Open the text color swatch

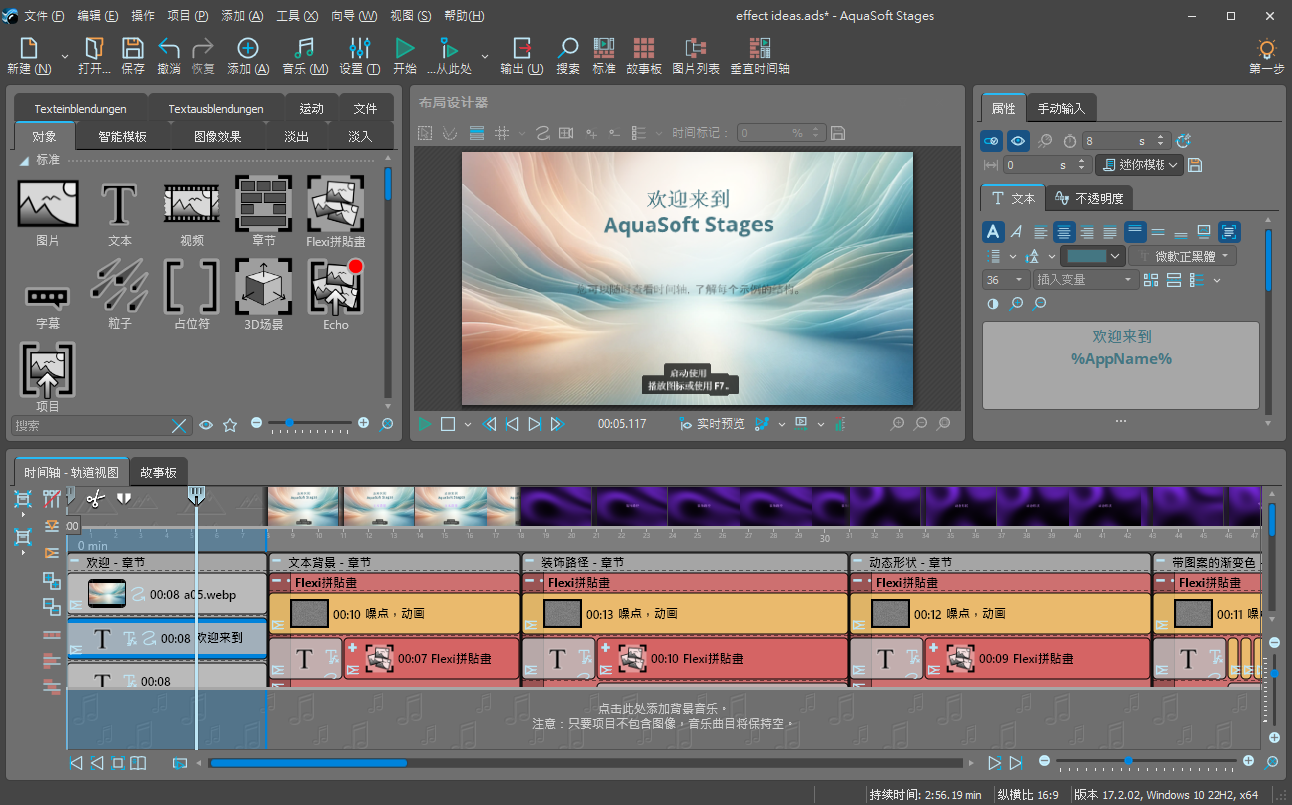pos(1087,256)
